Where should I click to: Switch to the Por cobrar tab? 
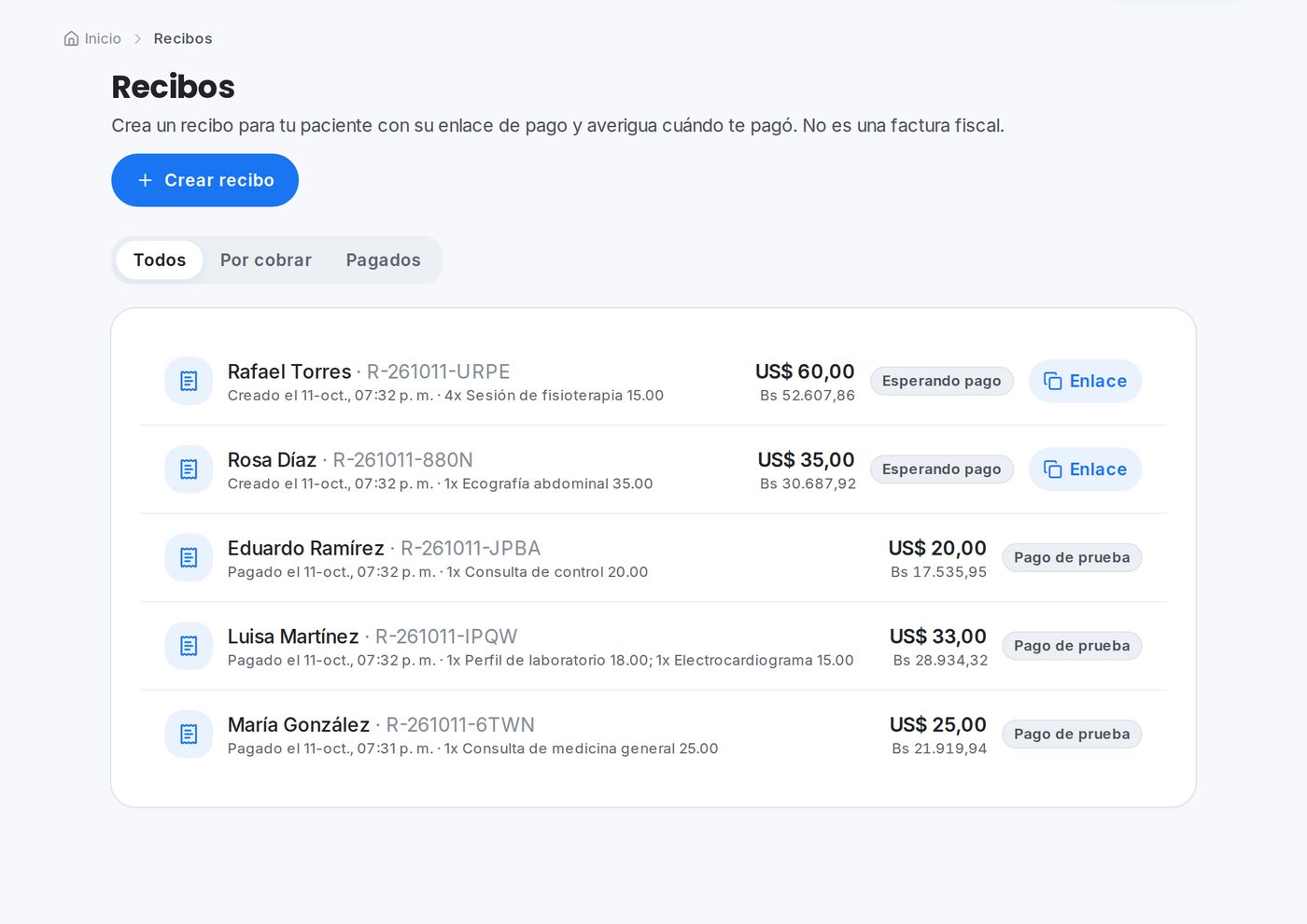(266, 260)
